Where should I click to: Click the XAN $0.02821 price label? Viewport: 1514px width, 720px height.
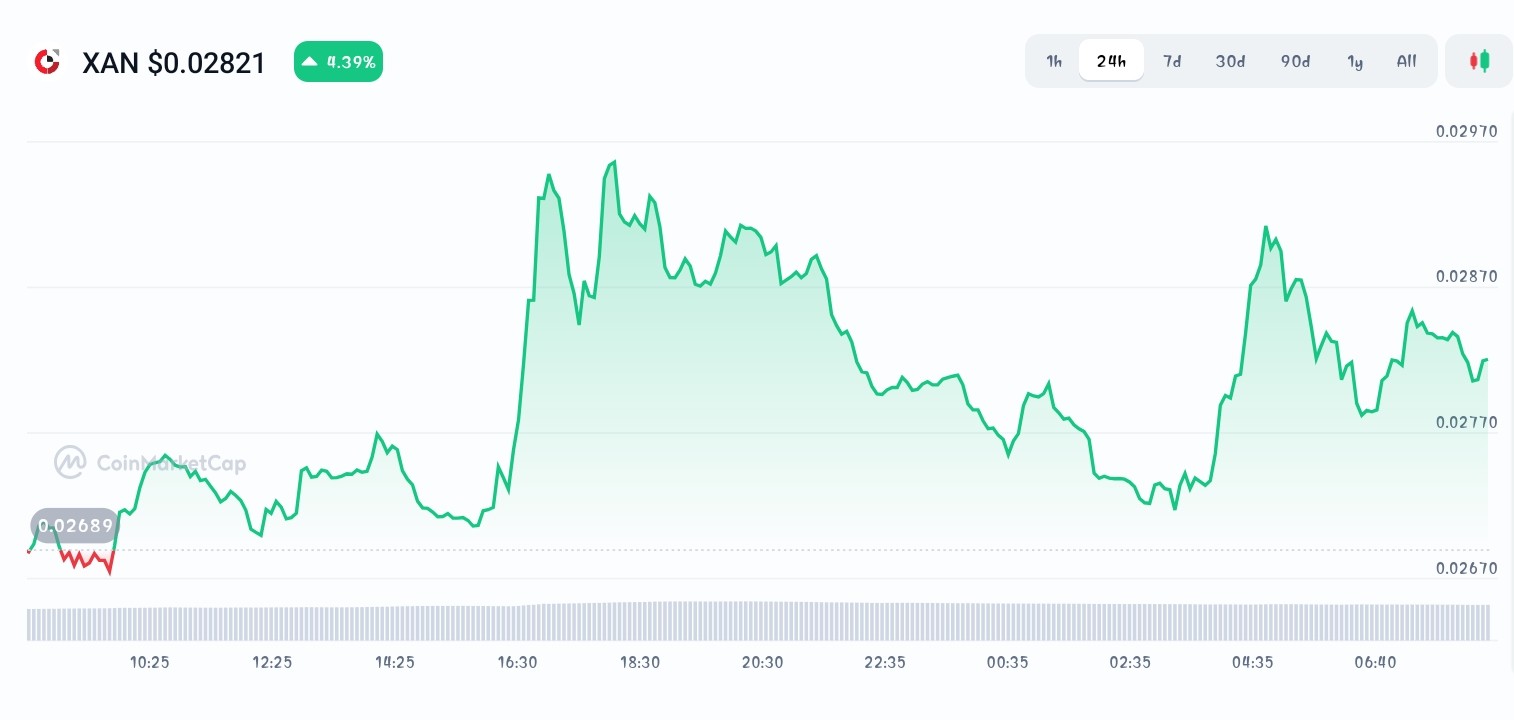point(174,62)
